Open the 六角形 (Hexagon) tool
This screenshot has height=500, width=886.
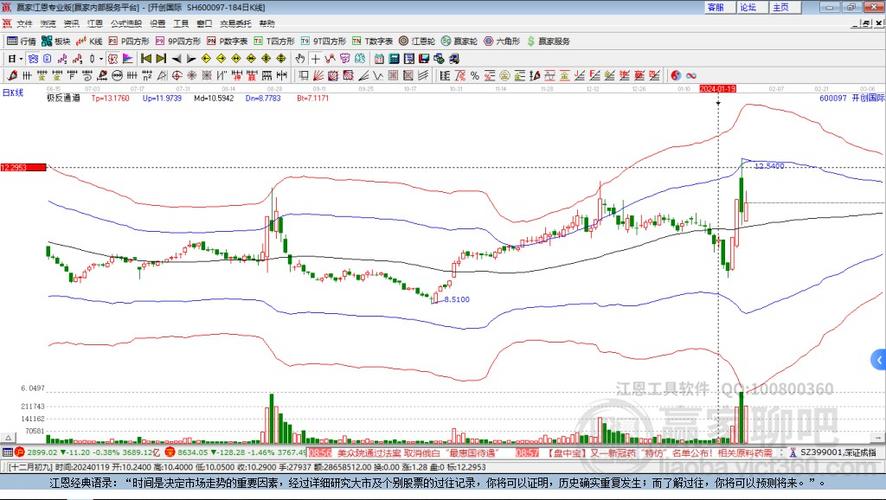point(500,41)
